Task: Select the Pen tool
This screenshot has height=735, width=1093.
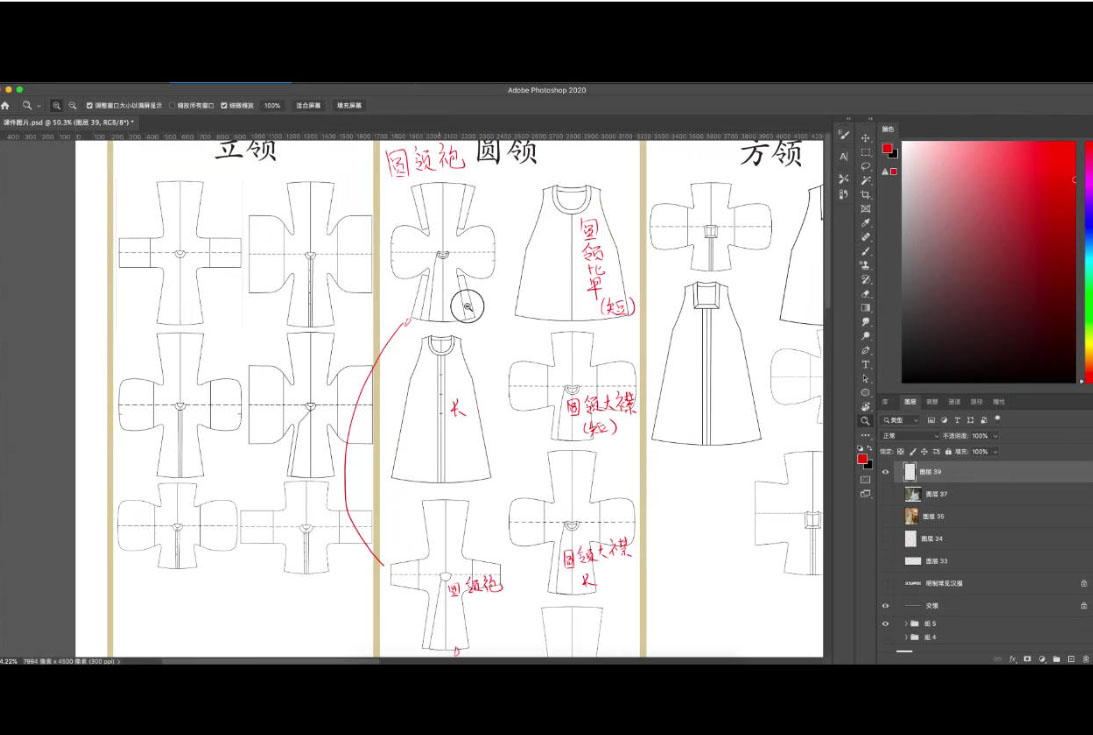Action: [865, 350]
